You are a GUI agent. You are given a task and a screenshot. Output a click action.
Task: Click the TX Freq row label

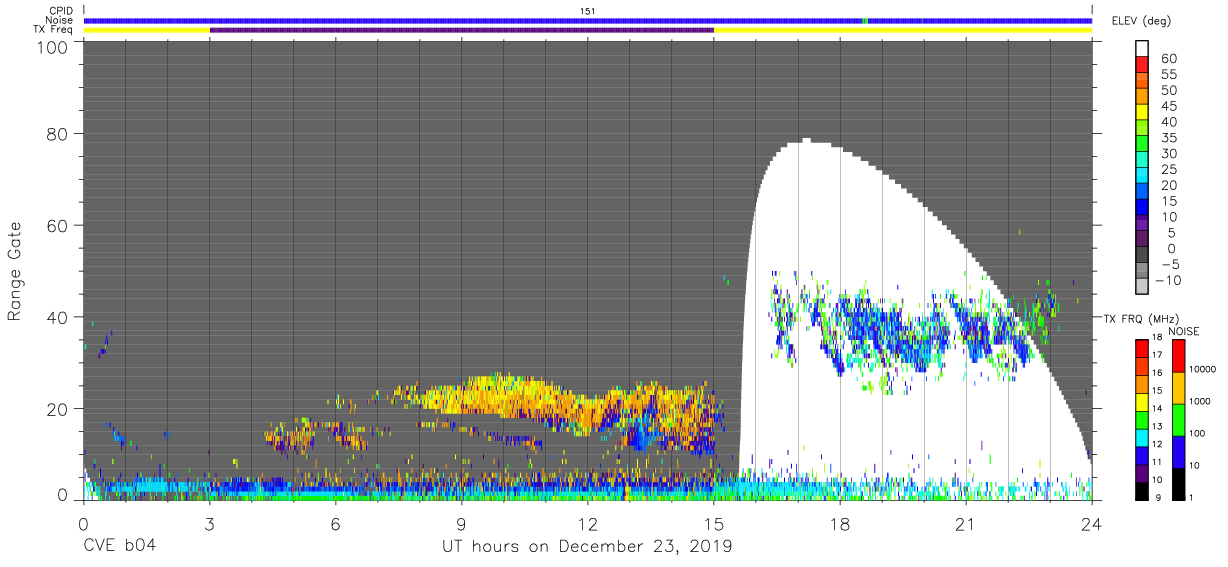[54, 30]
